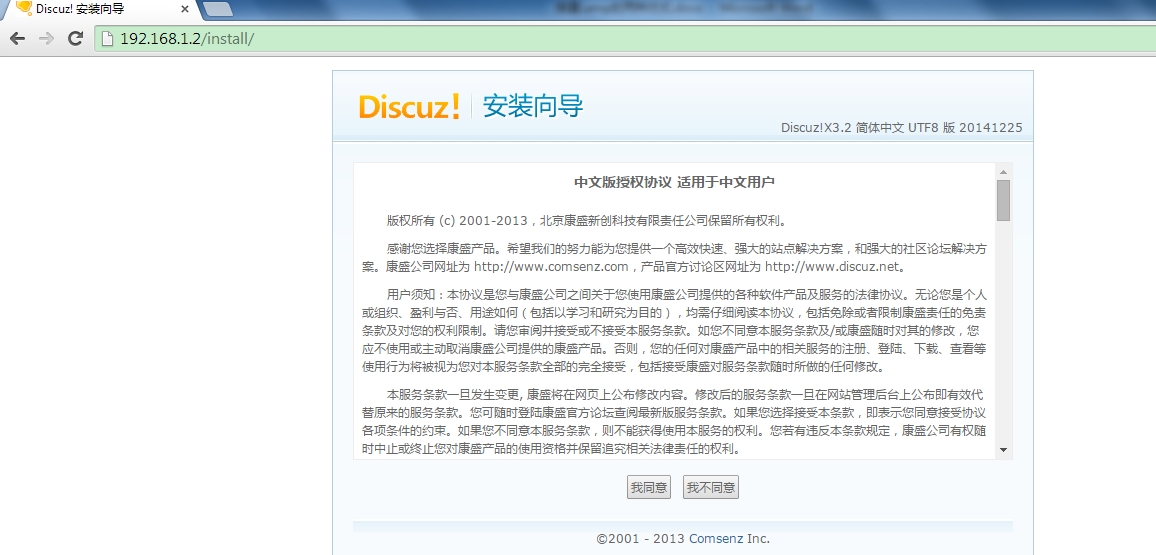The width and height of the screenshot is (1156, 555).
Task: Click the license box scrollbar thumb
Action: 1003,200
